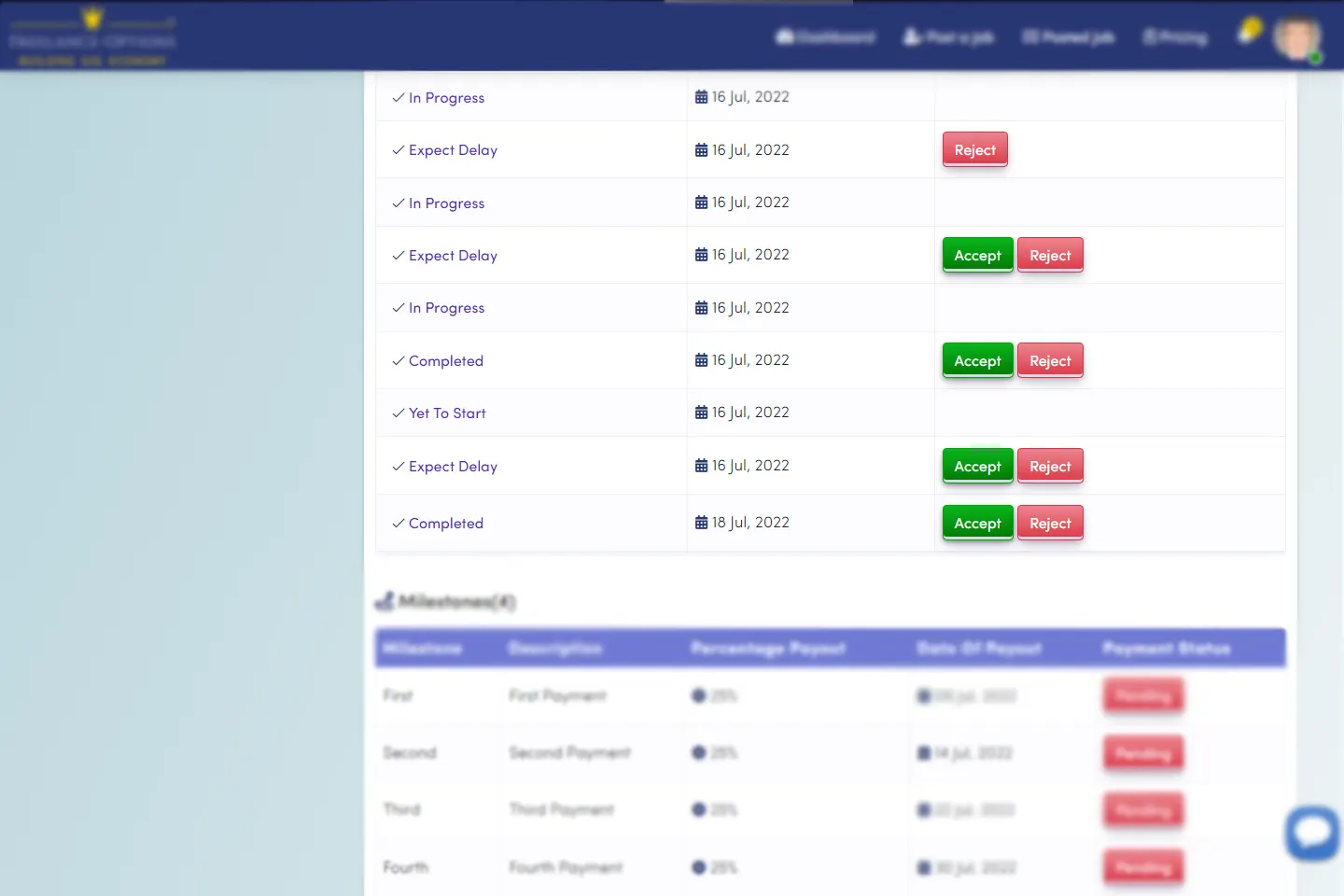Open the chat bubble widget
The width and height of the screenshot is (1344, 896).
coord(1312,832)
